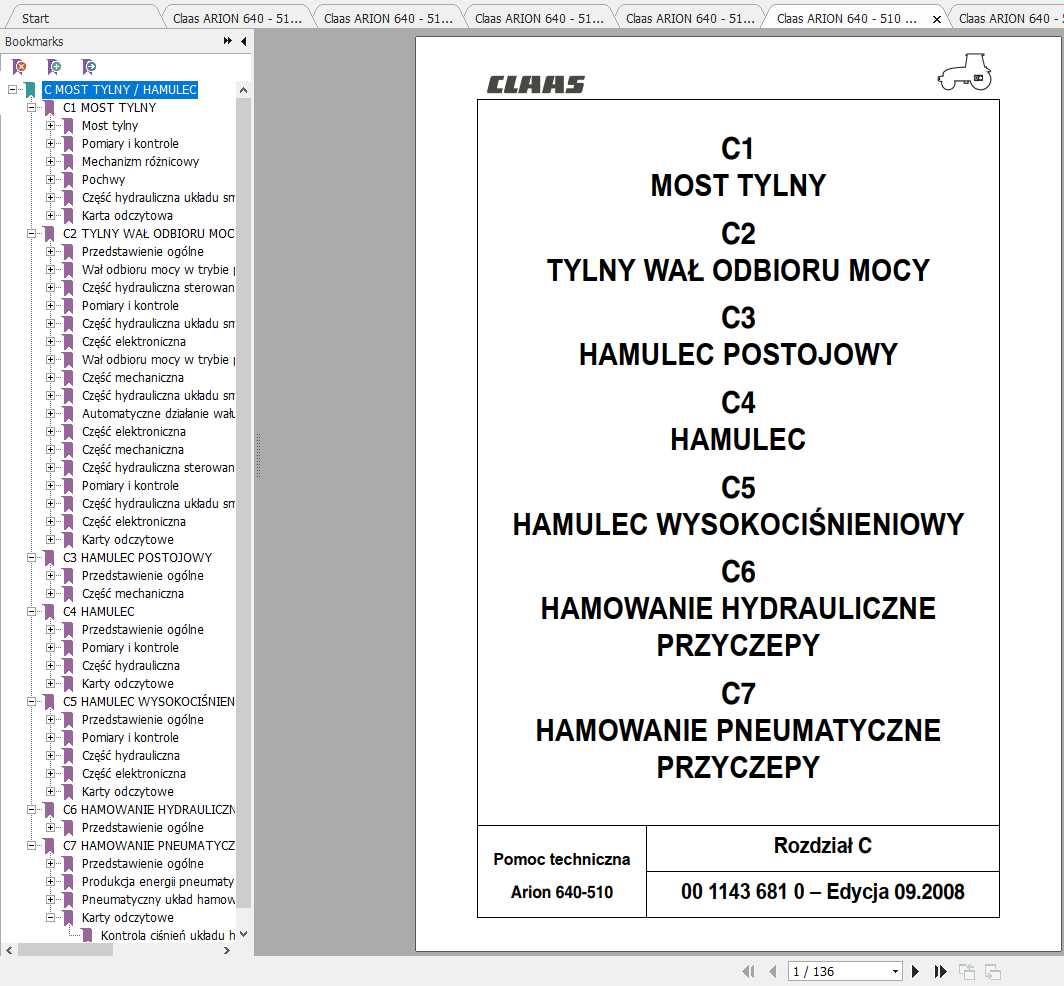Click the double-arrow icon in the Bookmarks header
This screenshot has width=1064, height=986.
(227, 41)
